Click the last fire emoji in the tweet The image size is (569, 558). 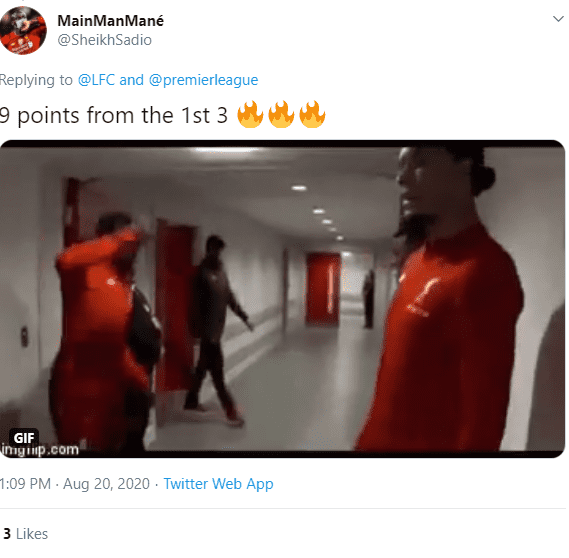312,115
